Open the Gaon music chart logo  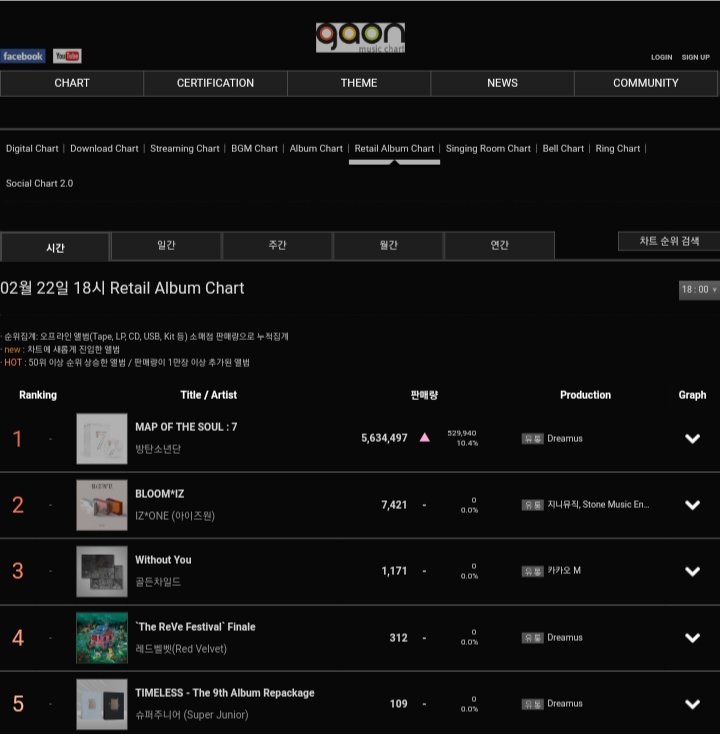click(x=360, y=37)
